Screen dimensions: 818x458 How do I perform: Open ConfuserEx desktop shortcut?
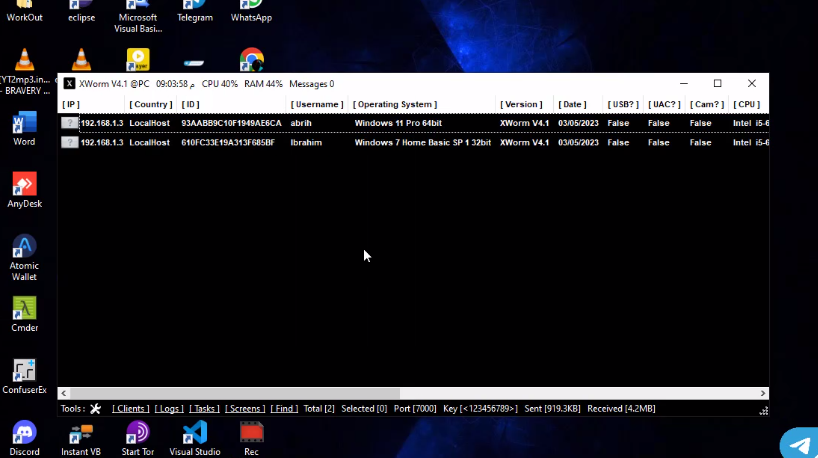[25, 377]
